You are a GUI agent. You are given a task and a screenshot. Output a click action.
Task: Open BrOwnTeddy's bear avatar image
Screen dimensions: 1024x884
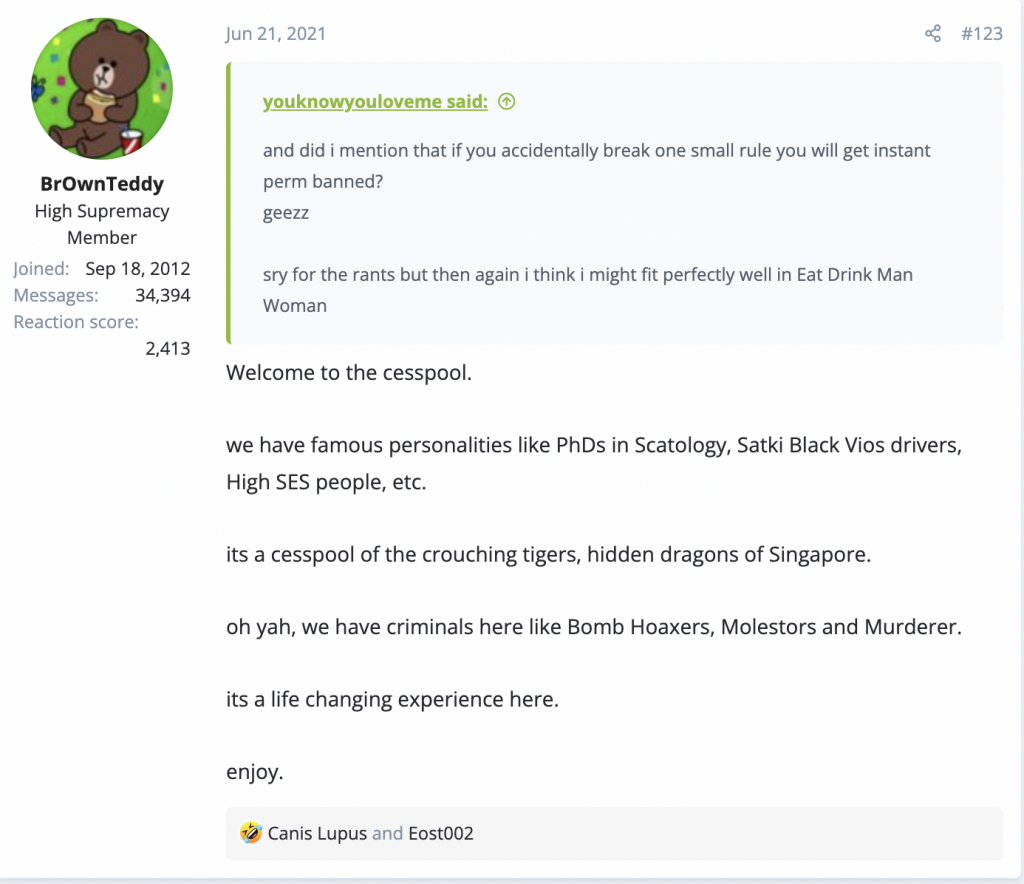(102, 89)
